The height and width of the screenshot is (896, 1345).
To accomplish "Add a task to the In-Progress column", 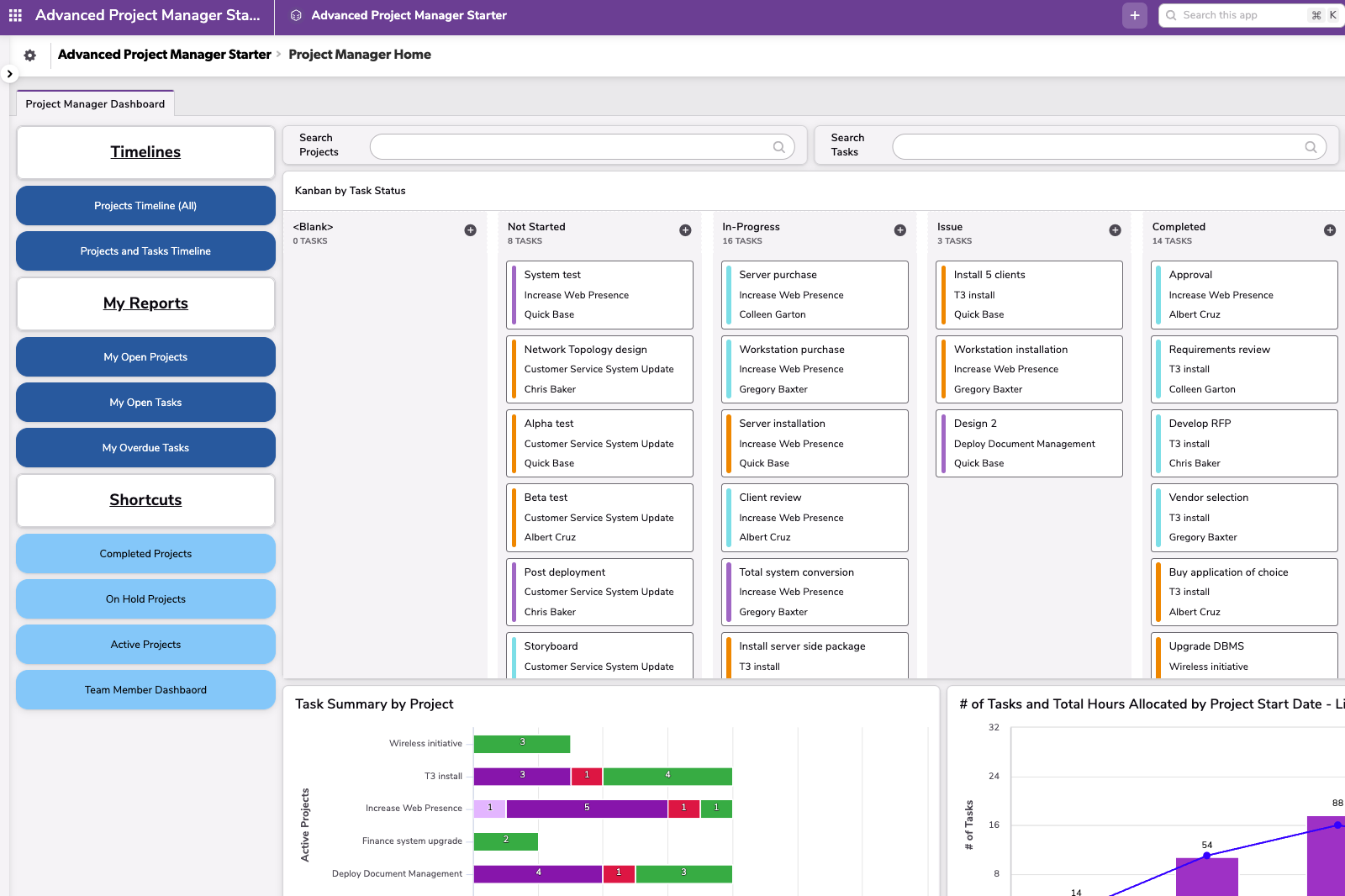I will point(900,229).
